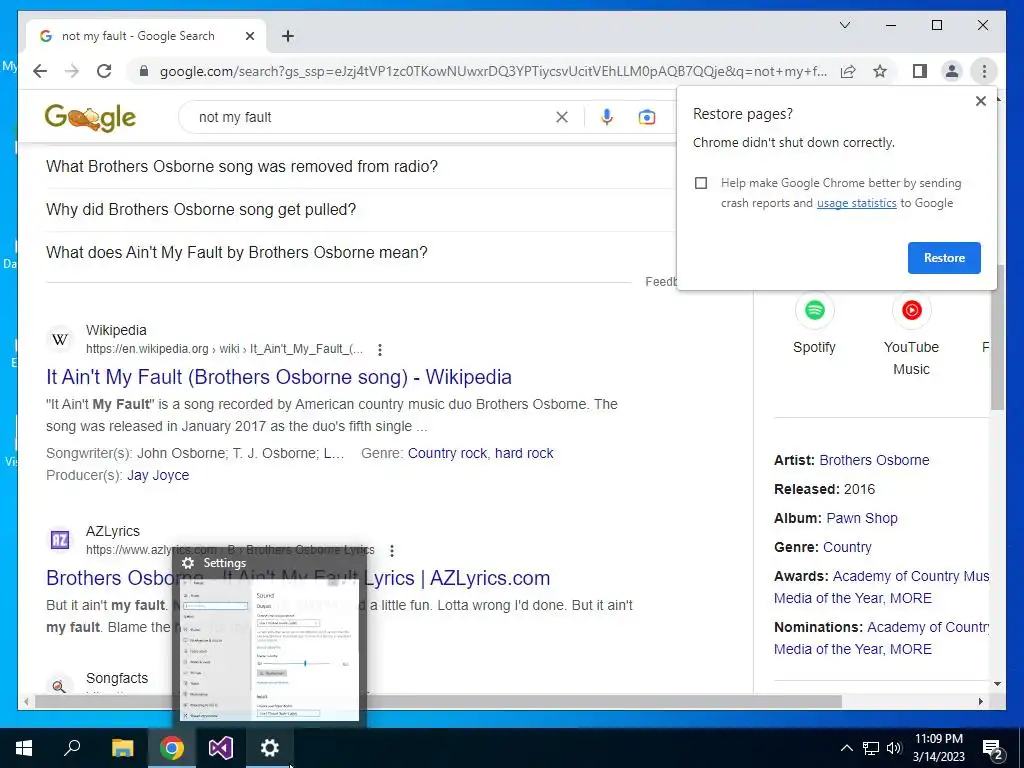The image size is (1024, 768).
Task: Click the volume icon in system tray
Action: click(x=894, y=748)
